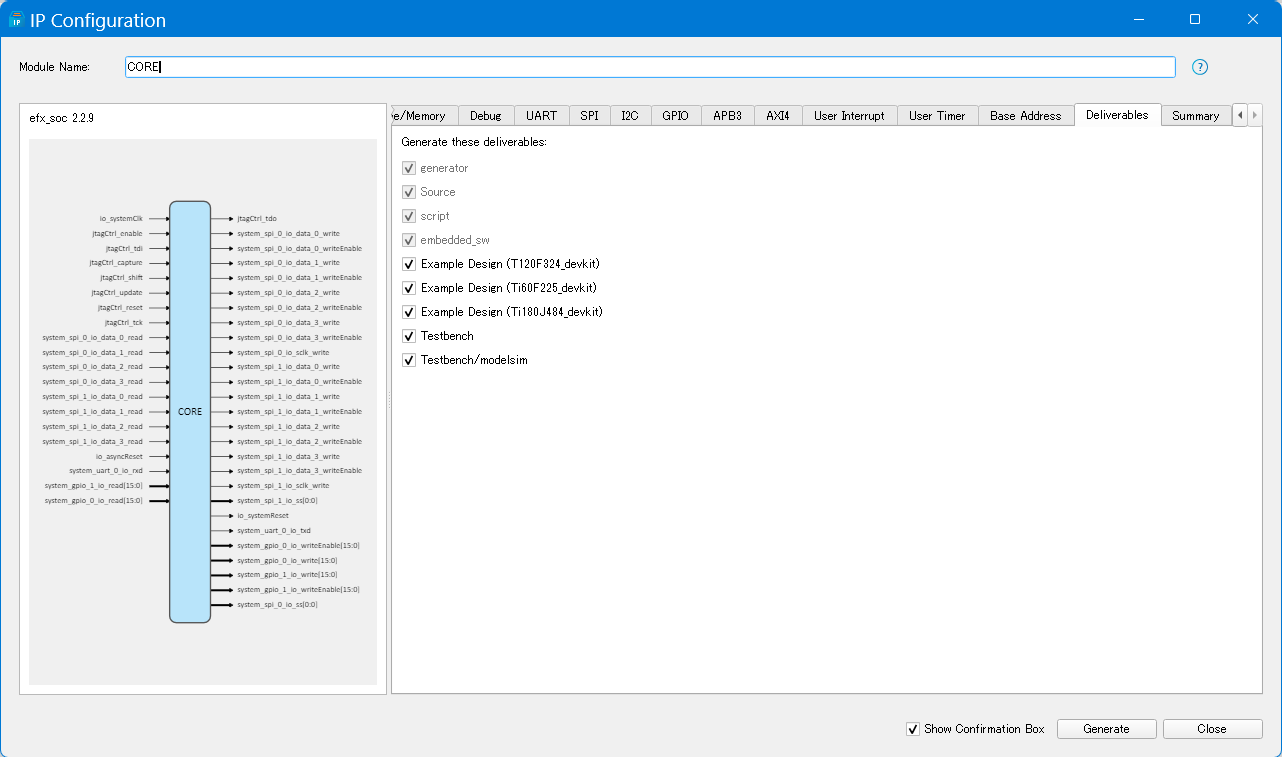Click the IP Configuration title icon
This screenshot has height=757, width=1282.
pyautogui.click(x=16, y=20)
